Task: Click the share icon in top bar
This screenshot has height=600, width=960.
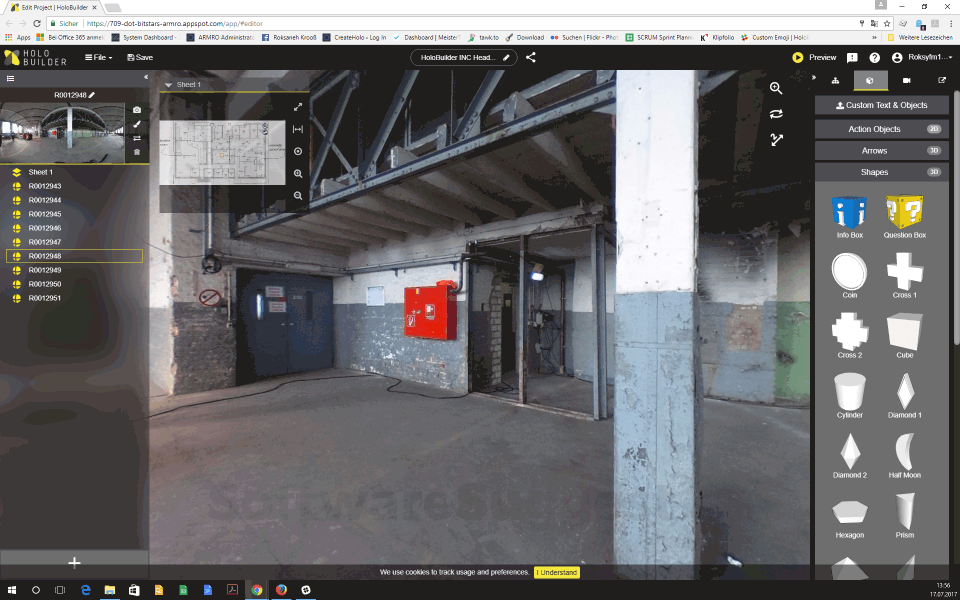Action: tap(530, 58)
